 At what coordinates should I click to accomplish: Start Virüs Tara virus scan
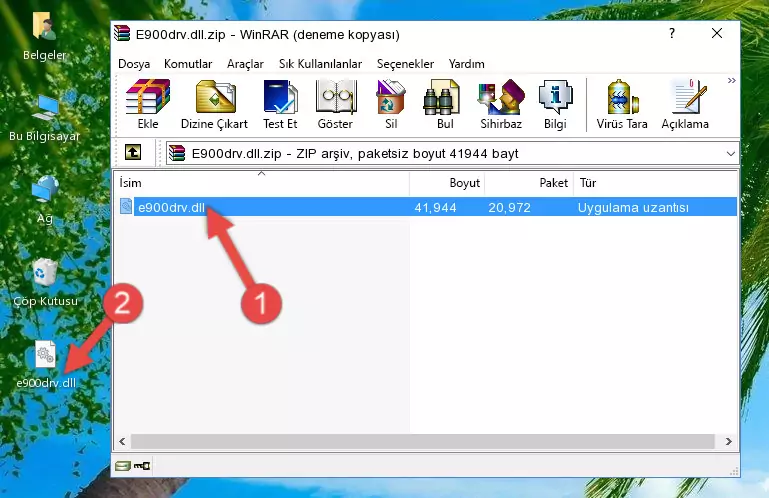(x=622, y=105)
